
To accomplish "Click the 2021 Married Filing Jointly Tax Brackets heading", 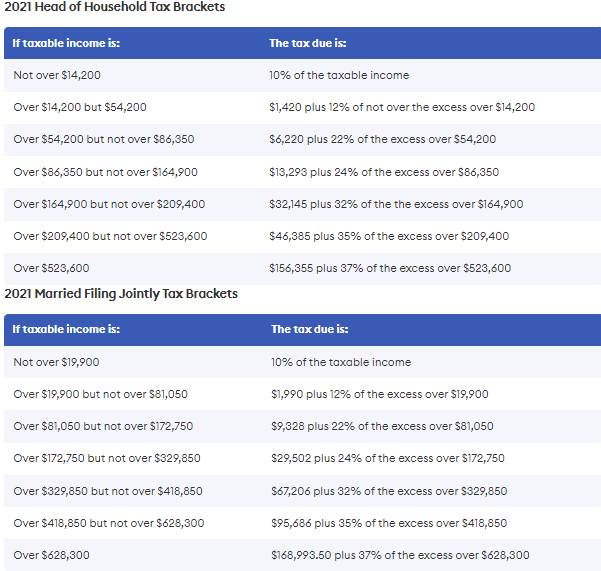I will coord(121,294).
